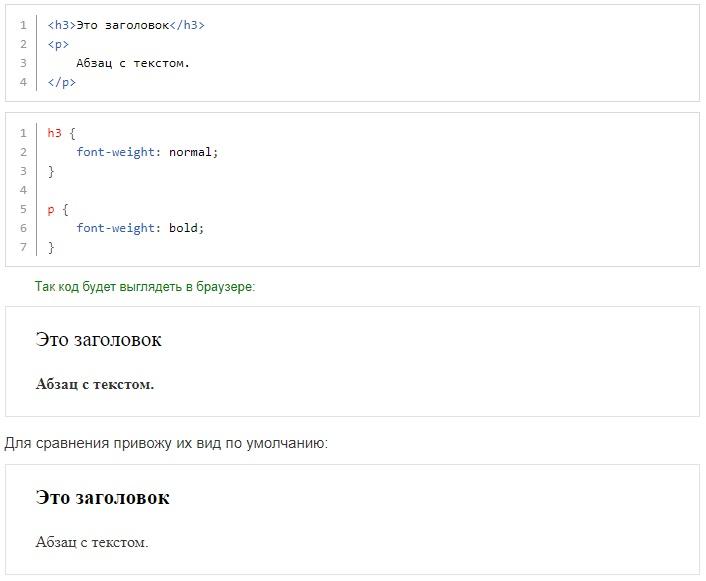Click the bold default 'Это заголовок' heading
The width and height of the screenshot is (706, 581).
pos(103,498)
